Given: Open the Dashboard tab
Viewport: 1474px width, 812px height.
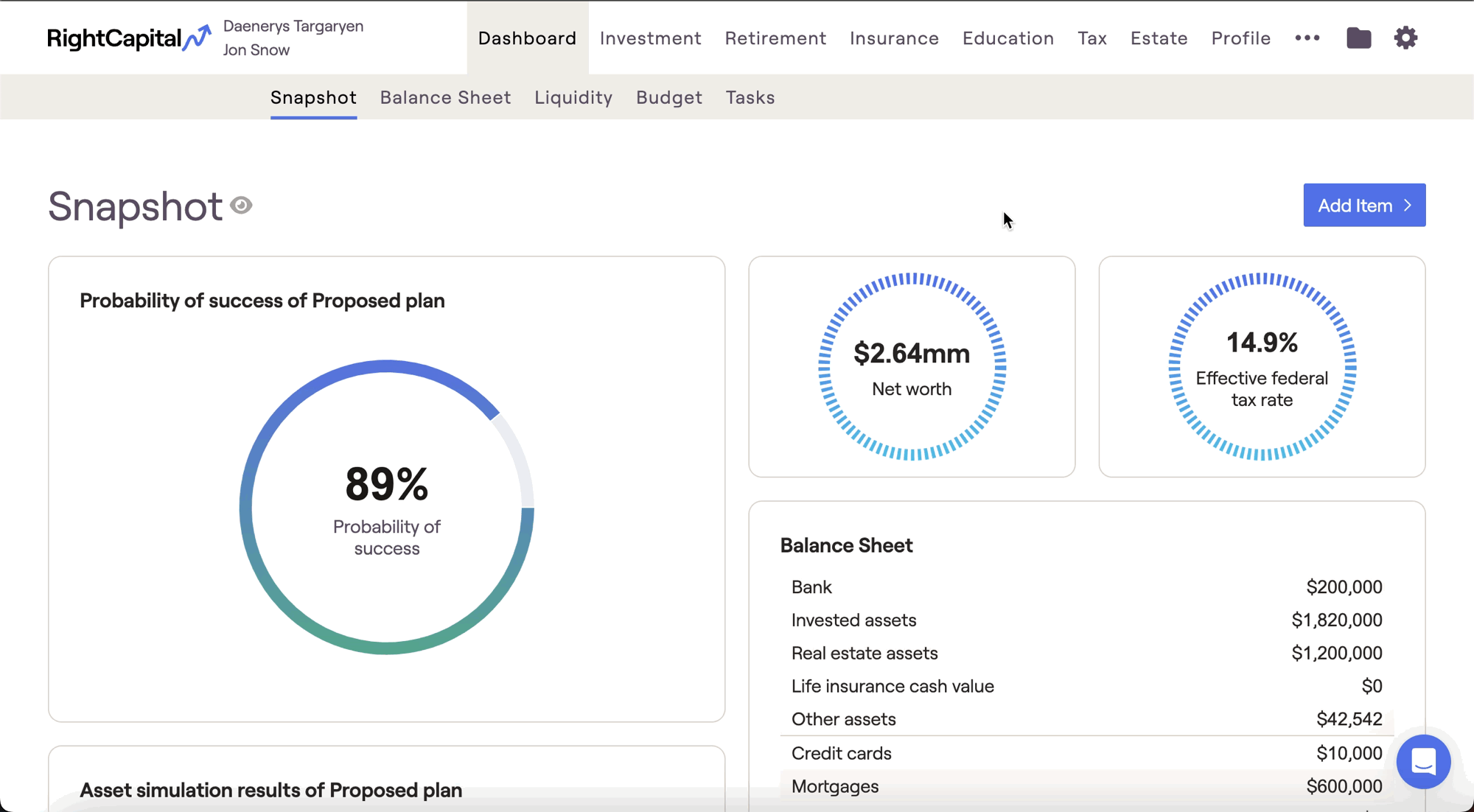Looking at the screenshot, I should (x=527, y=38).
